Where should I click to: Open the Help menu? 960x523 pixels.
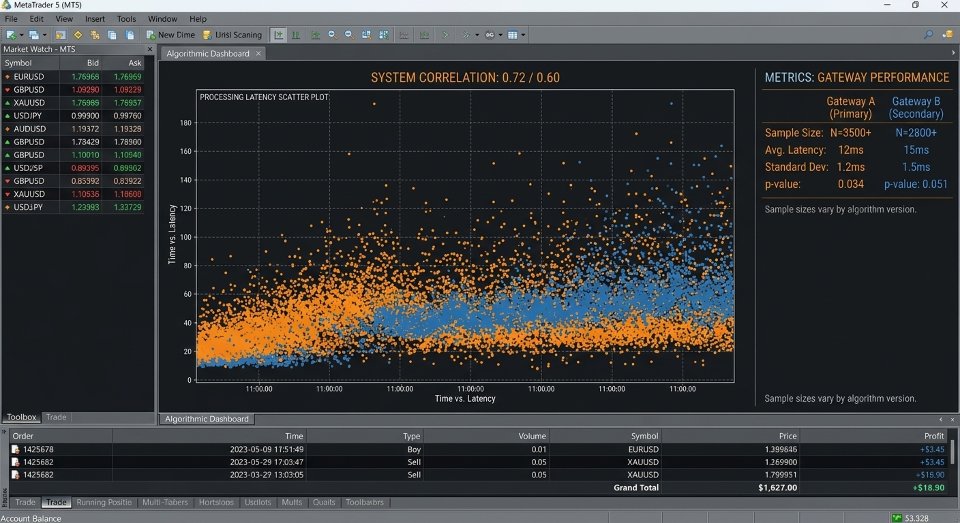tap(198, 19)
